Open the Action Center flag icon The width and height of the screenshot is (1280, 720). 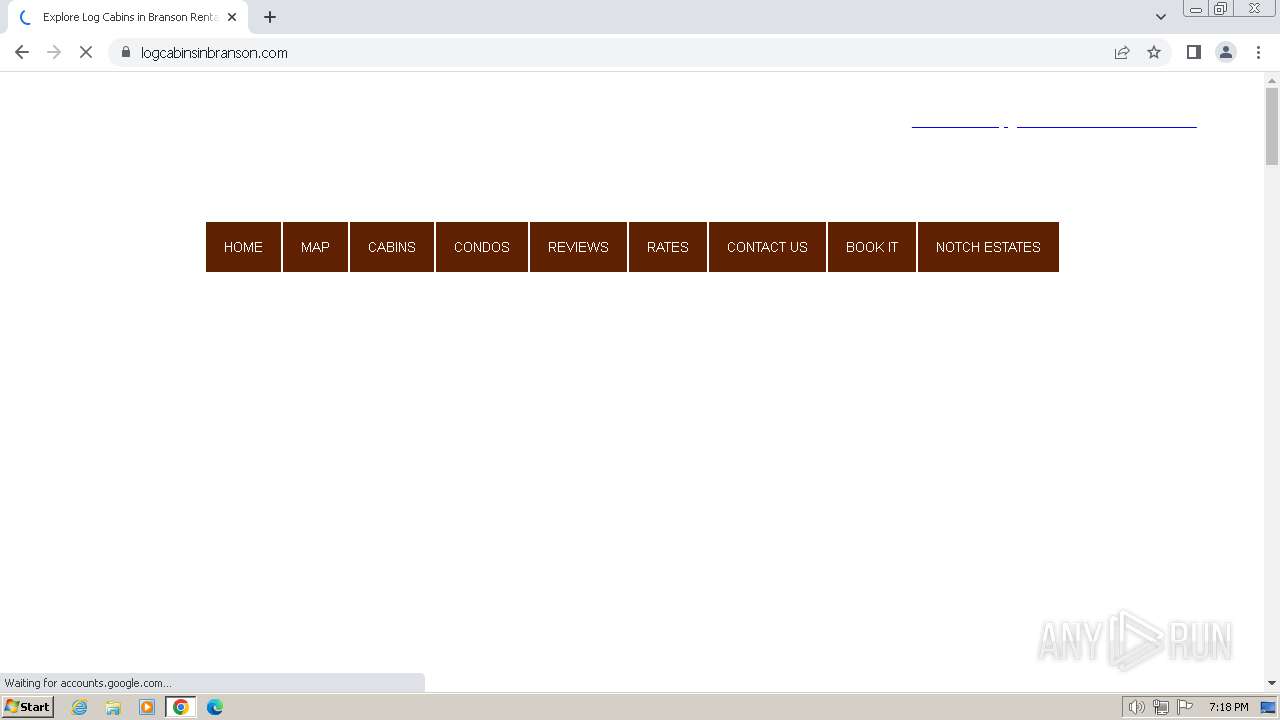(x=1185, y=707)
